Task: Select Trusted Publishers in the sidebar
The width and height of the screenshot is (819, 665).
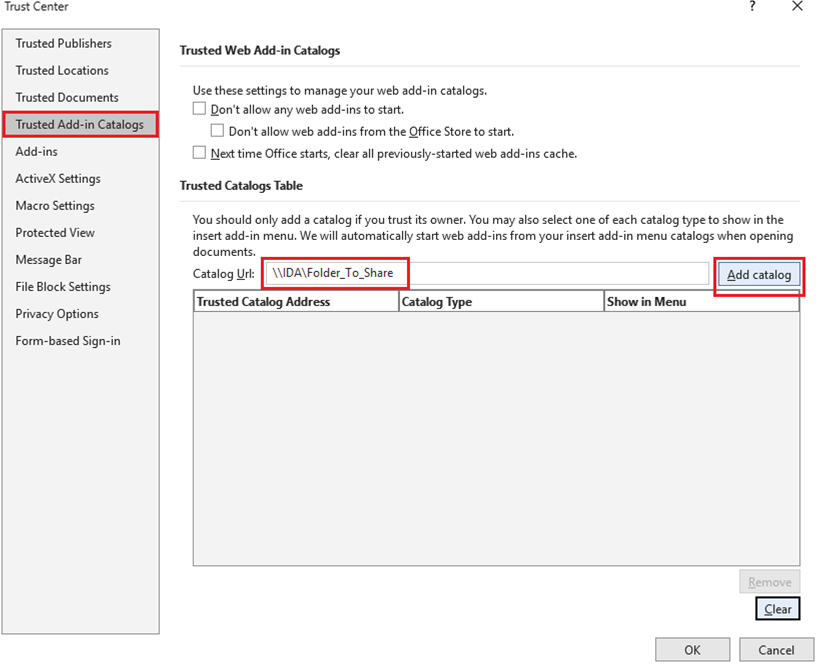Action: (64, 43)
